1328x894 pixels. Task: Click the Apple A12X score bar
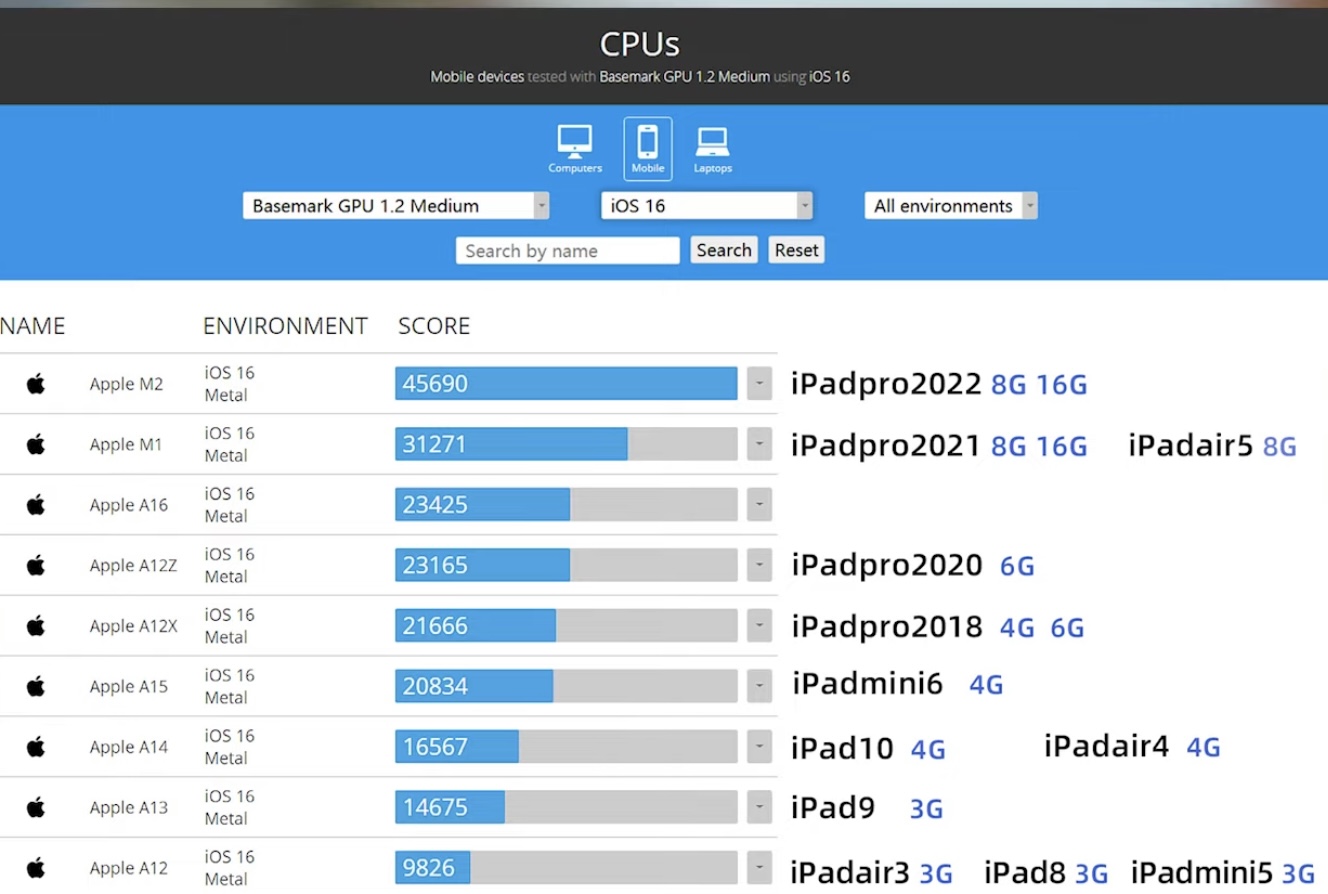(566, 626)
